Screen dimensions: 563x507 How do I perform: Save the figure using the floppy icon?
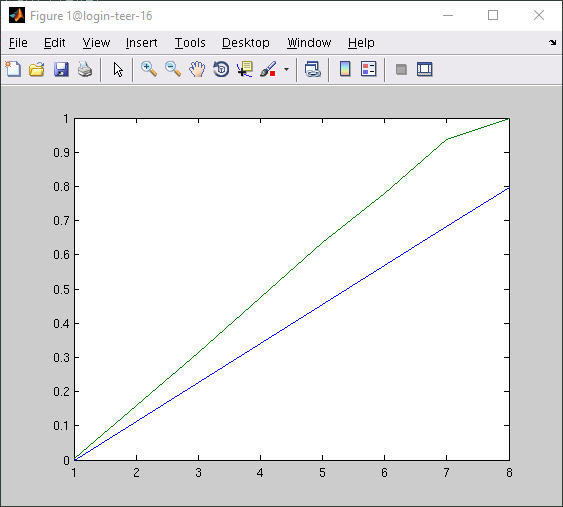click(x=61, y=69)
